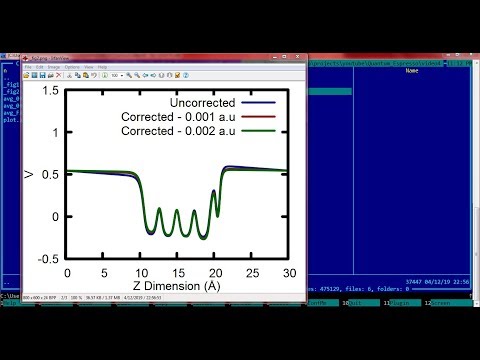Click the '37447 04/12/19 22:56' file info line
Image resolution: width=480 pixels, height=360 pixels.
pyautogui.click(x=437, y=282)
